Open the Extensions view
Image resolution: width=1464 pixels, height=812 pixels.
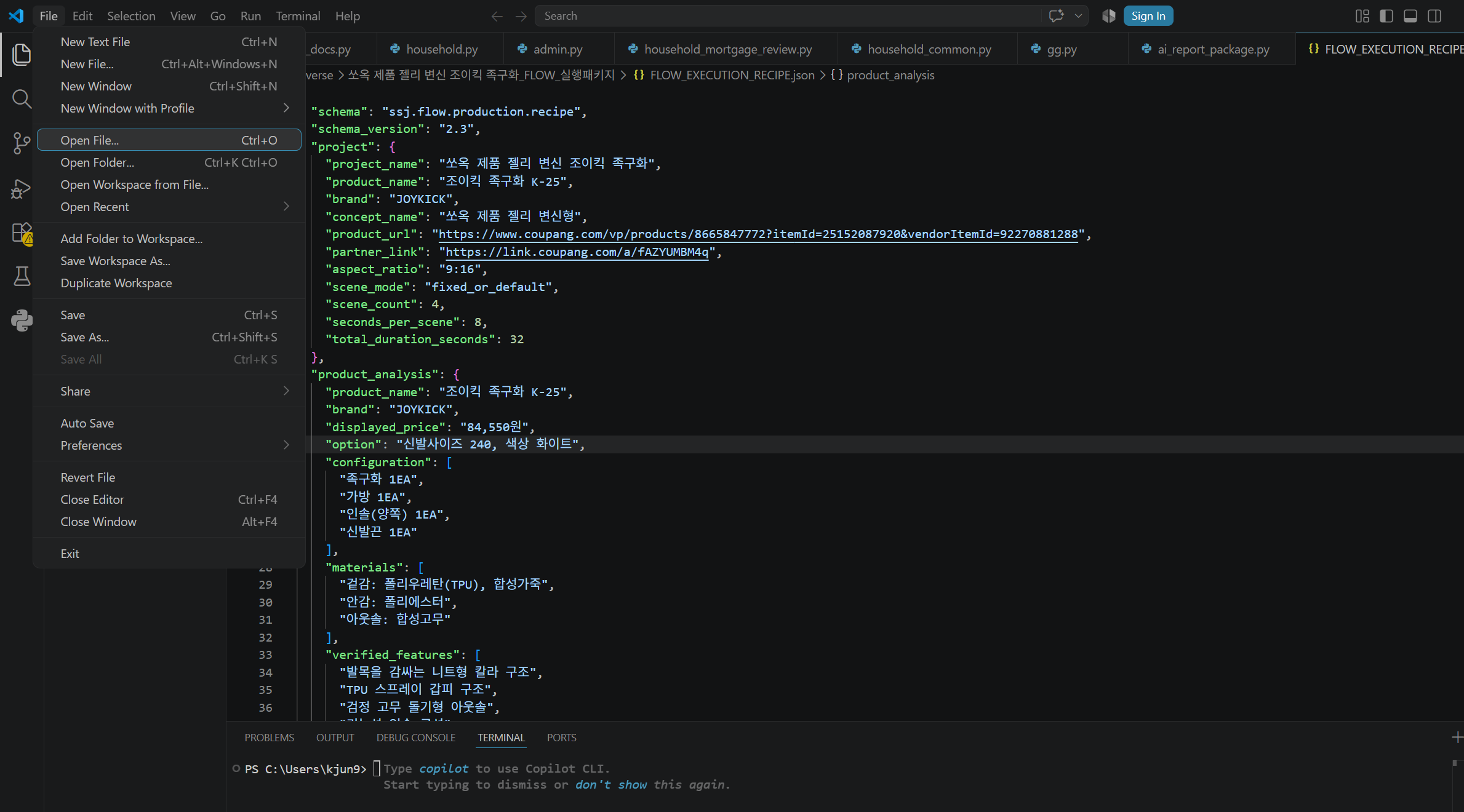click(x=22, y=233)
